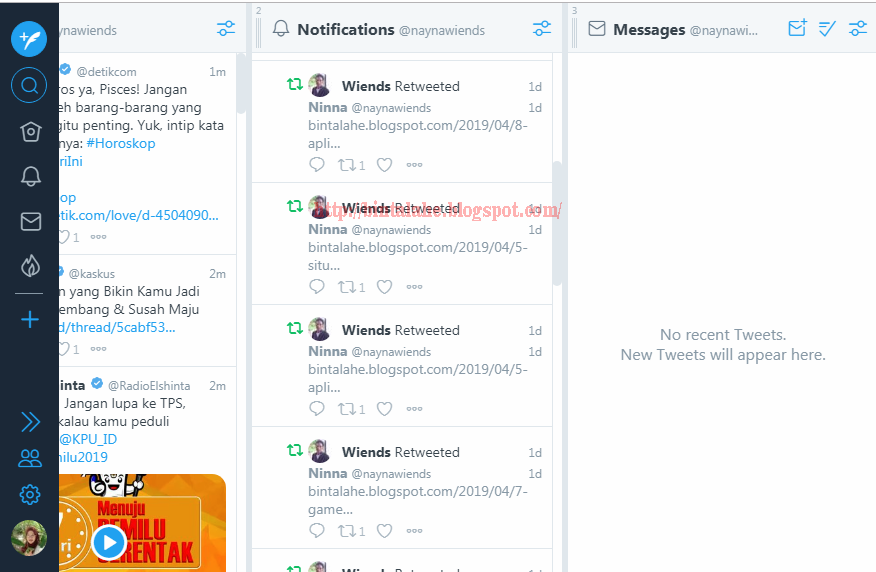Viewport: 876px width, 572px height.
Task: Like the 2019/04/8-apli tweet
Action: point(384,165)
